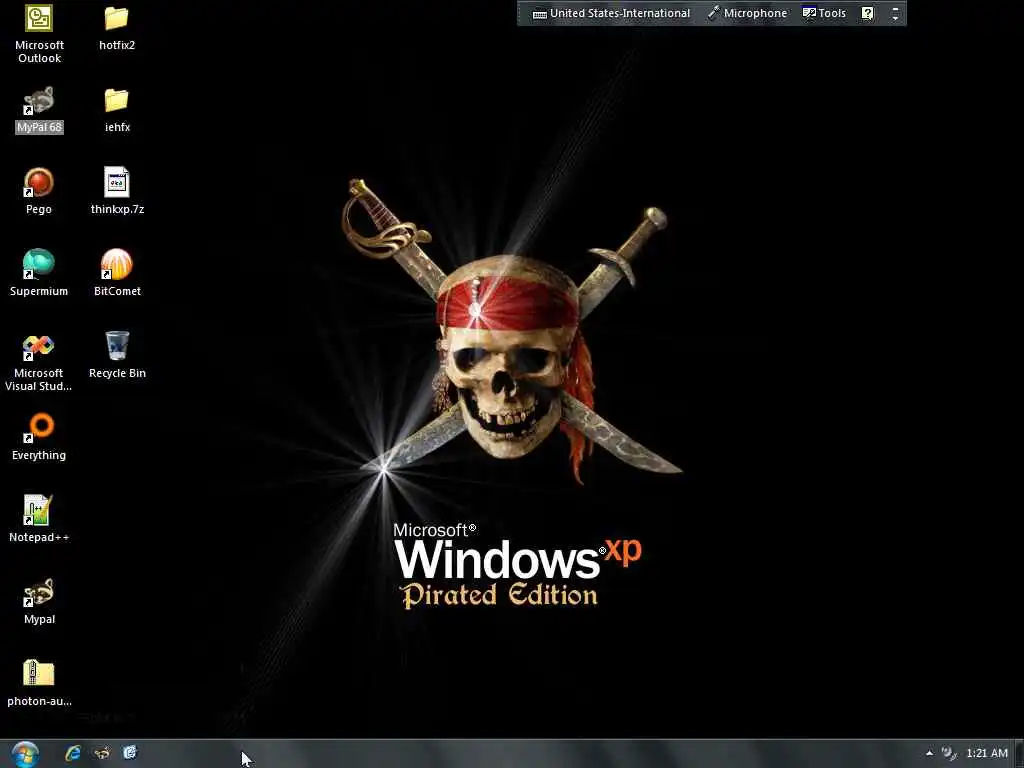Select the Microsoft Outlook desktop icon

point(39,34)
